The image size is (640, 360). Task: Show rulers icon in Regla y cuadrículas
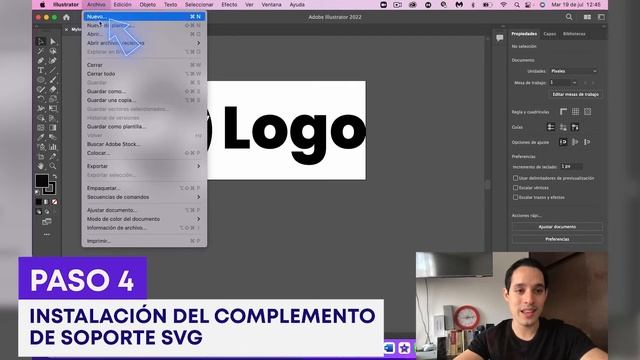(x=563, y=111)
